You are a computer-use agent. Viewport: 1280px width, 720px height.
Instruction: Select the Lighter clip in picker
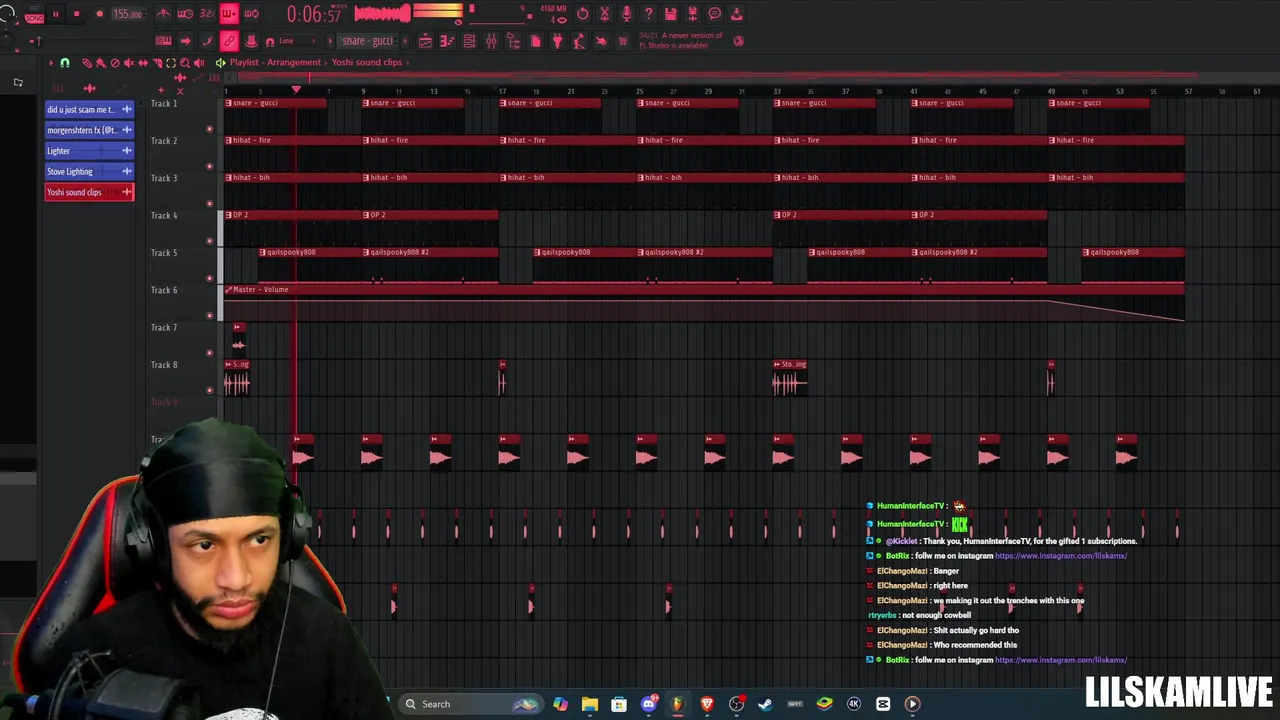click(89, 151)
